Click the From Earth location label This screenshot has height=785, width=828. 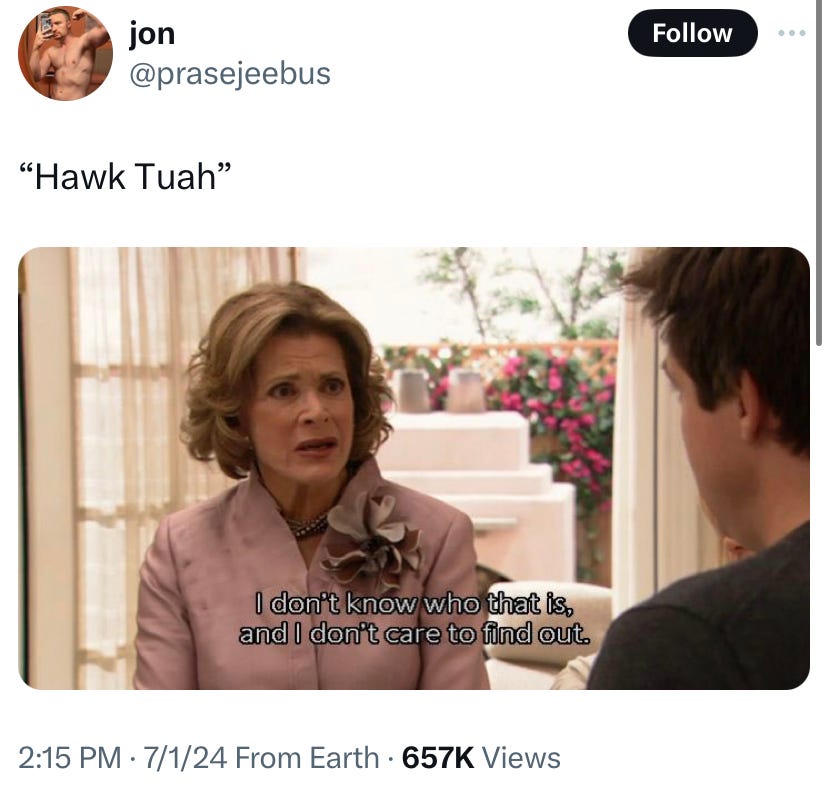[x=307, y=758]
